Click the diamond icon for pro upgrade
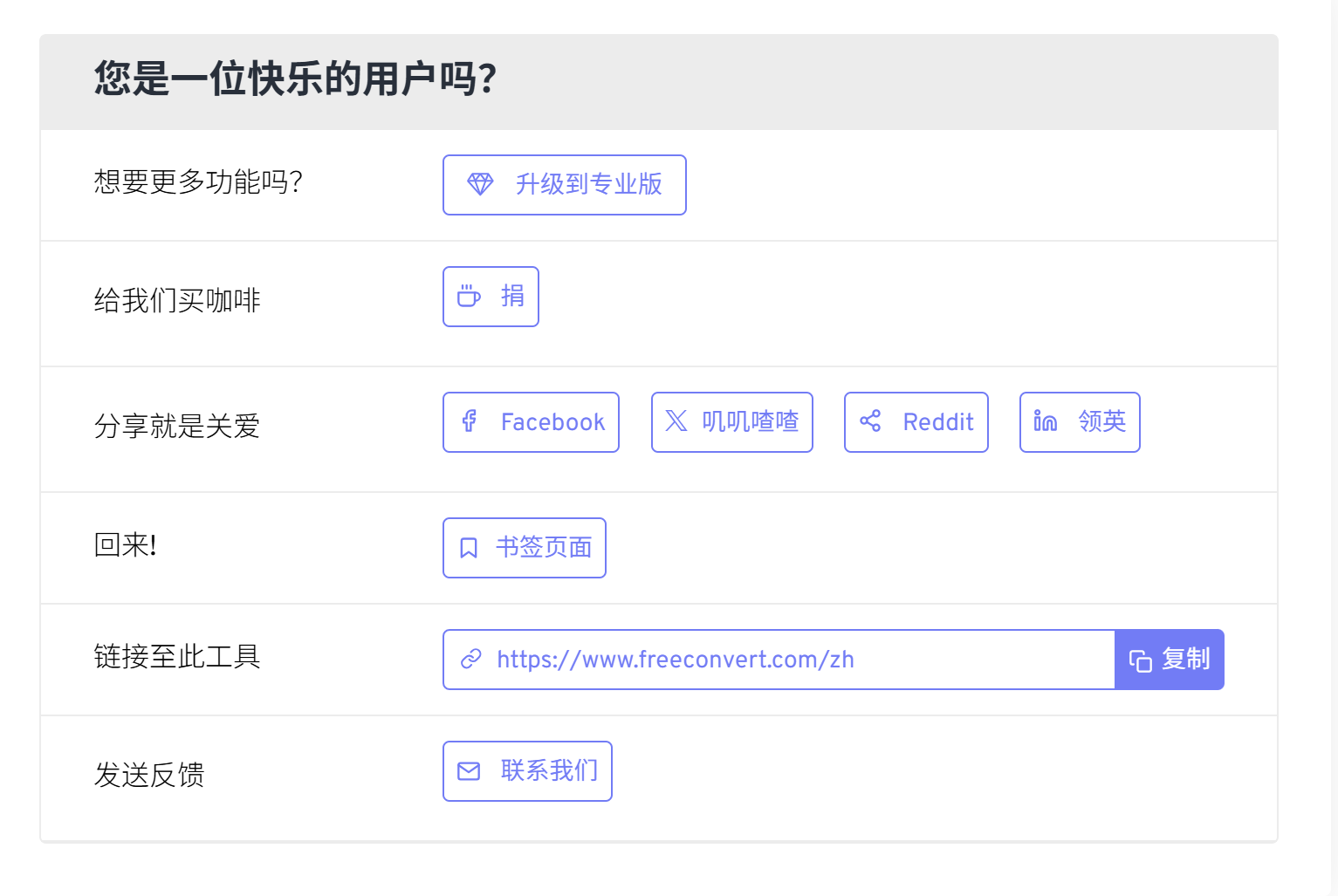 pyautogui.click(x=480, y=184)
